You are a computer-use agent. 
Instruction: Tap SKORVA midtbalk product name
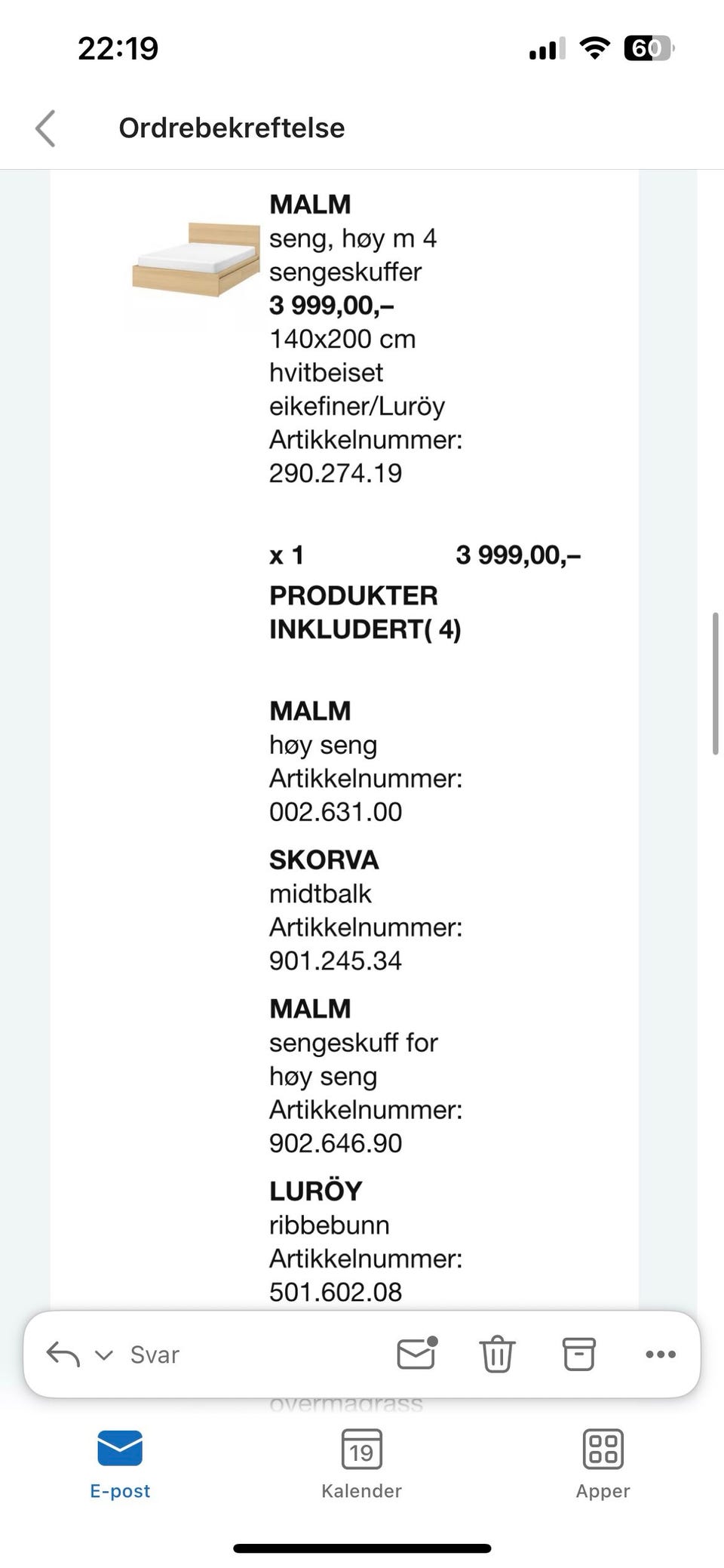324,860
